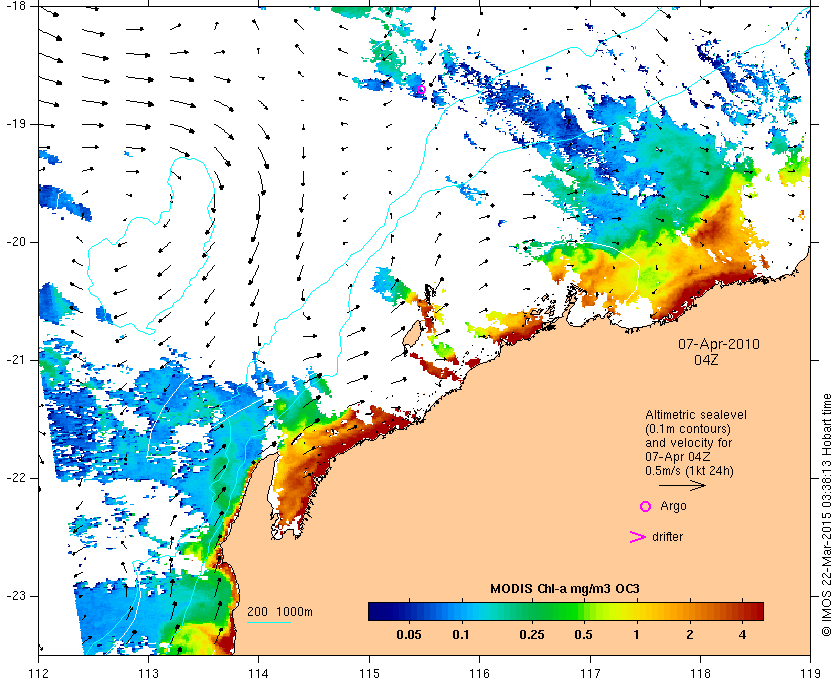Click the cyan bathymetry line sample in the legend
The height and width of the screenshot is (680, 840).
pos(269,623)
